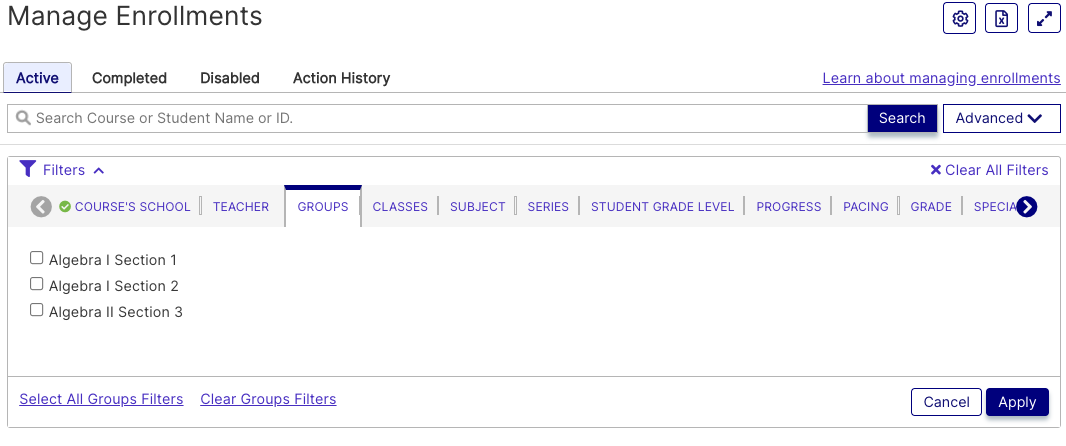Viewport: 1066px width, 446px height.
Task: Expand view to full screen icon
Action: pyautogui.click(x=1044, y=19)
